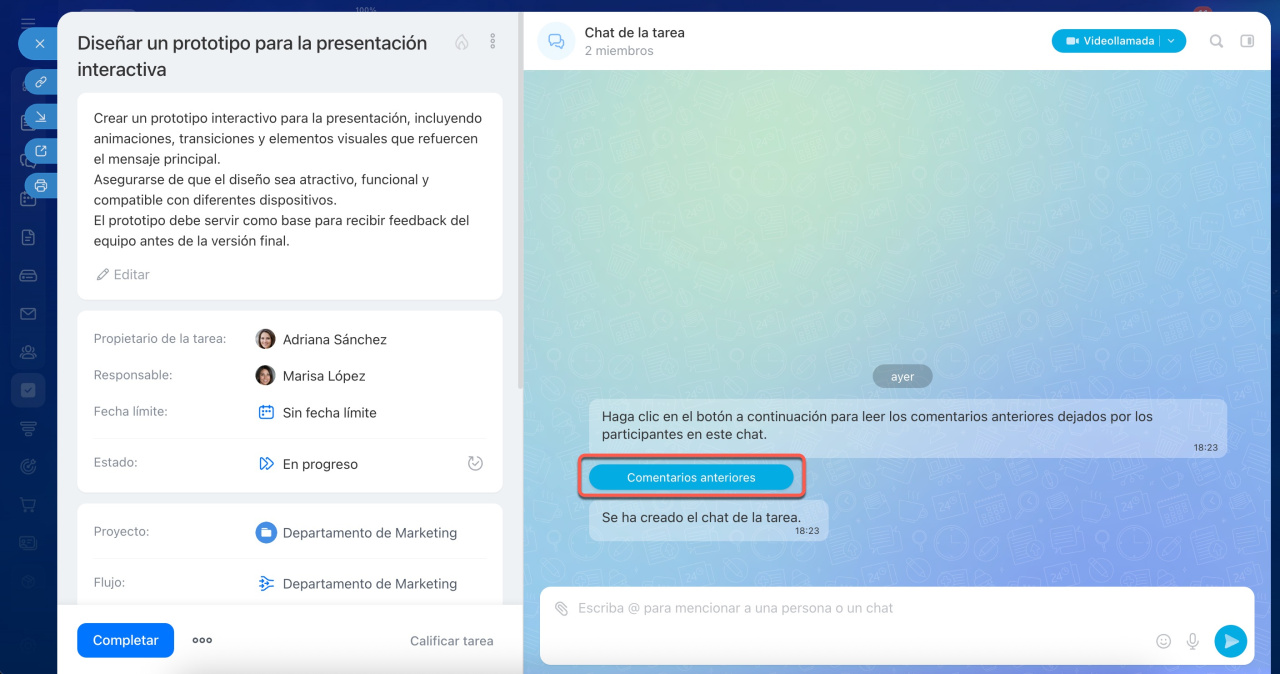The image size is (1280, 674).
Task: Expand the Videollamada dropdown arrow
Action: tap(1171, 41)
